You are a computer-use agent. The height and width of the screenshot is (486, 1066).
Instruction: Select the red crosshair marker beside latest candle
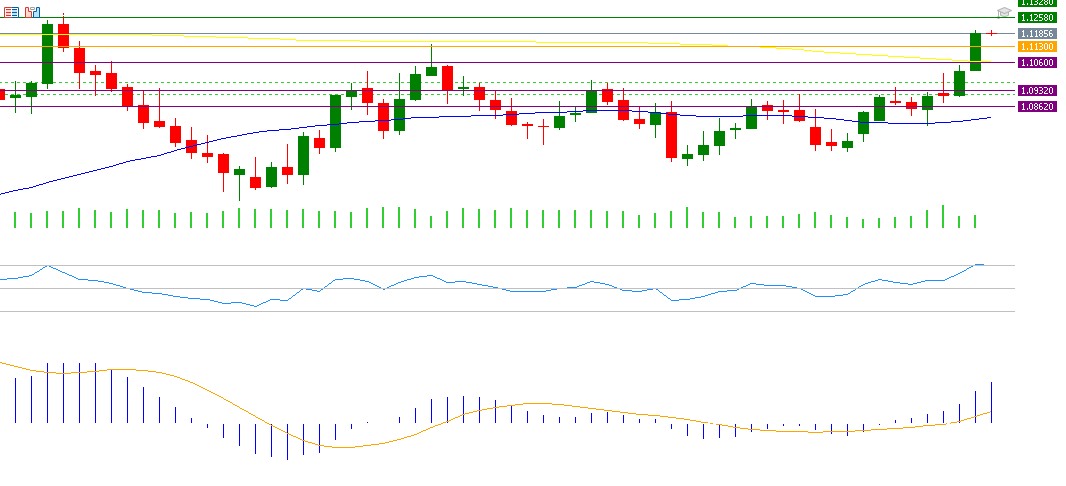(991, 33)
